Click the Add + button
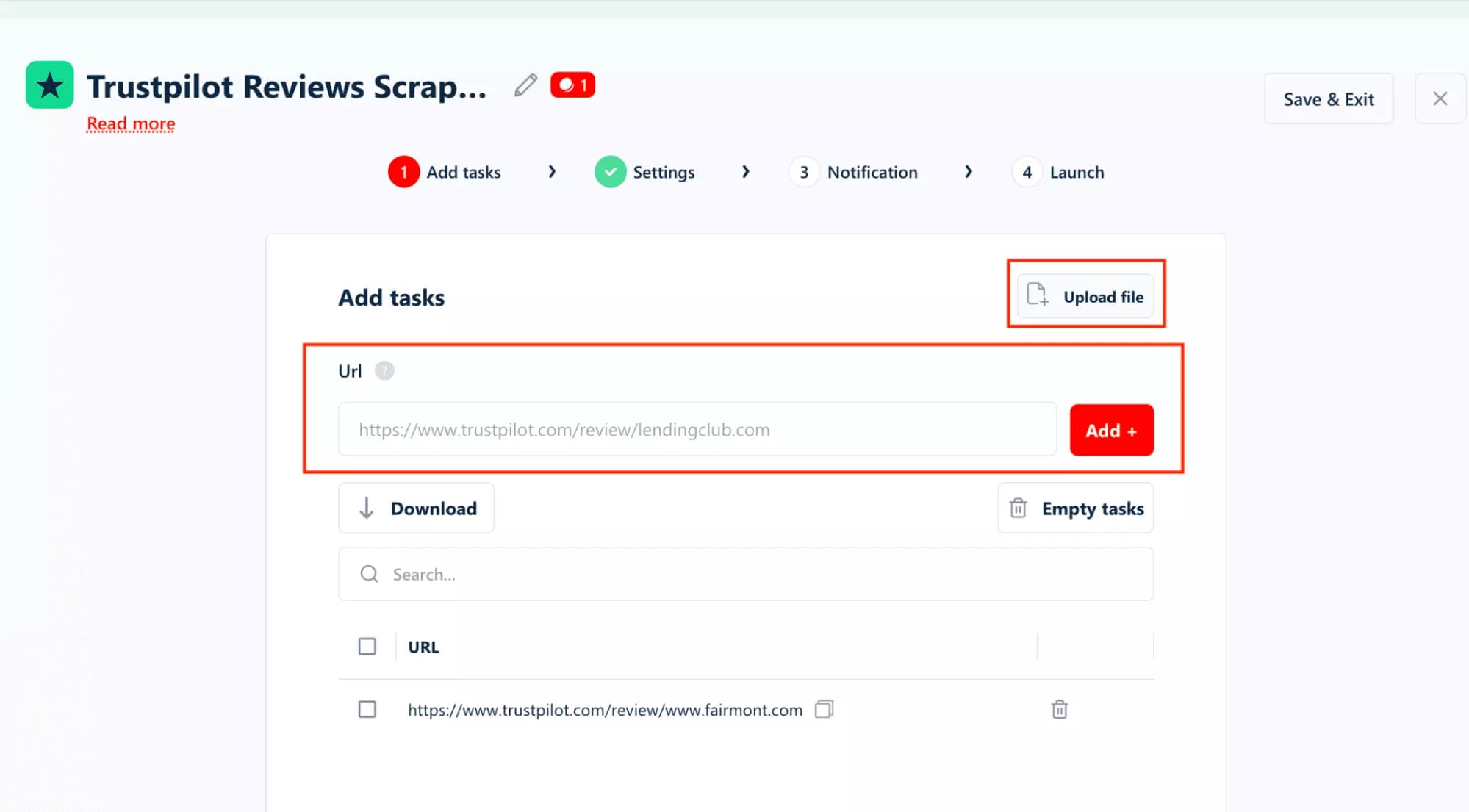1469x812 pixels. [1111, 430]
